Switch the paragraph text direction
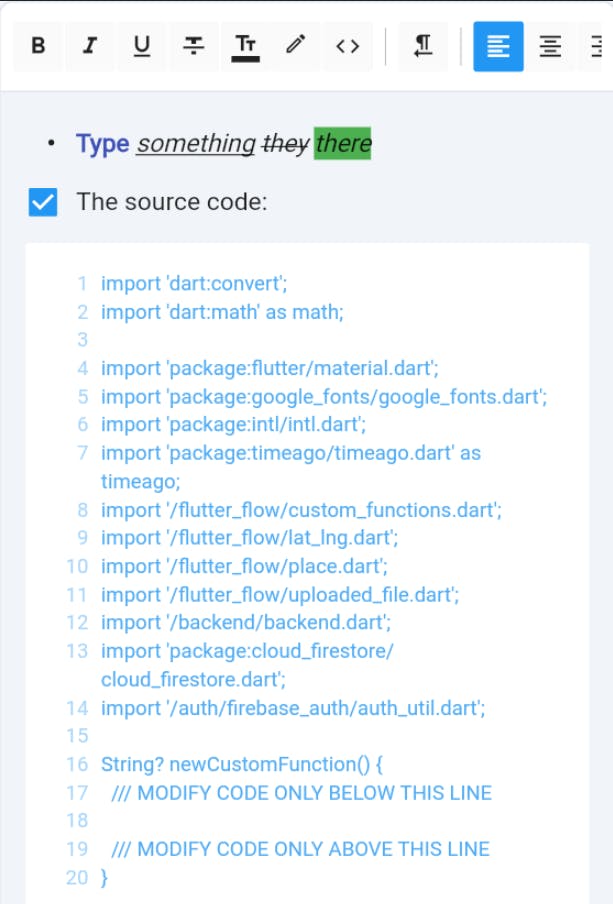The image size is (613, 904). pyautogui.click(x=423, y=46)
